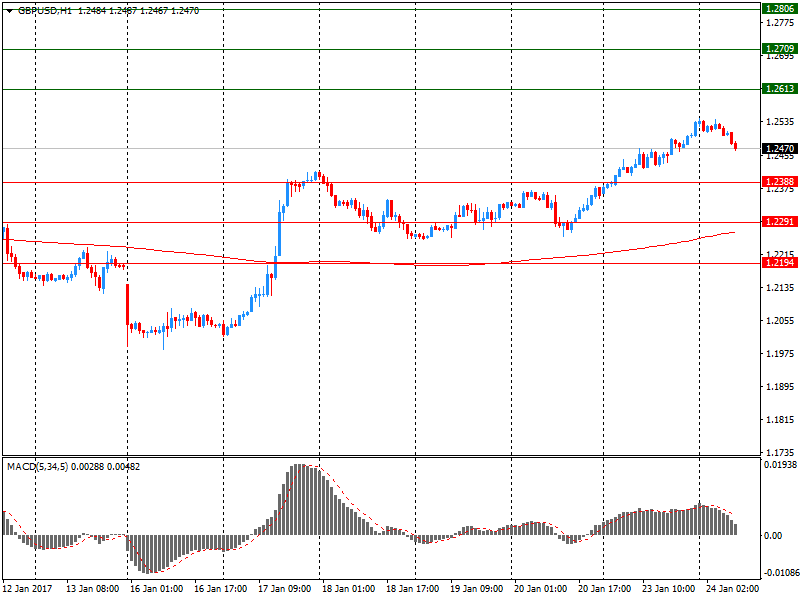Select the 1.1975 price axis value
This screenshot has height=600, width=800.
781,354
